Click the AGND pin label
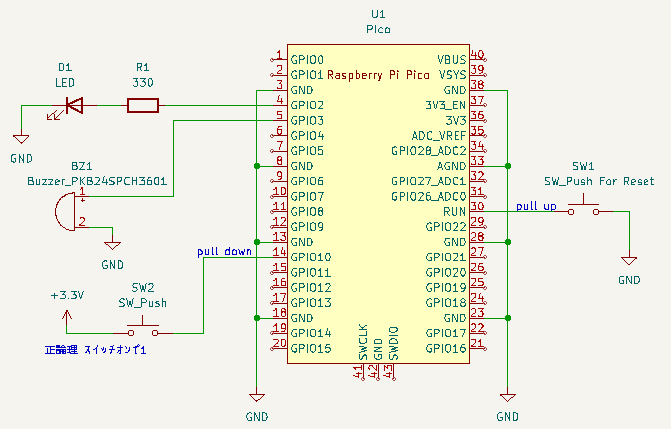This screenshot has height=429, width=671. (x=451, y=166)
